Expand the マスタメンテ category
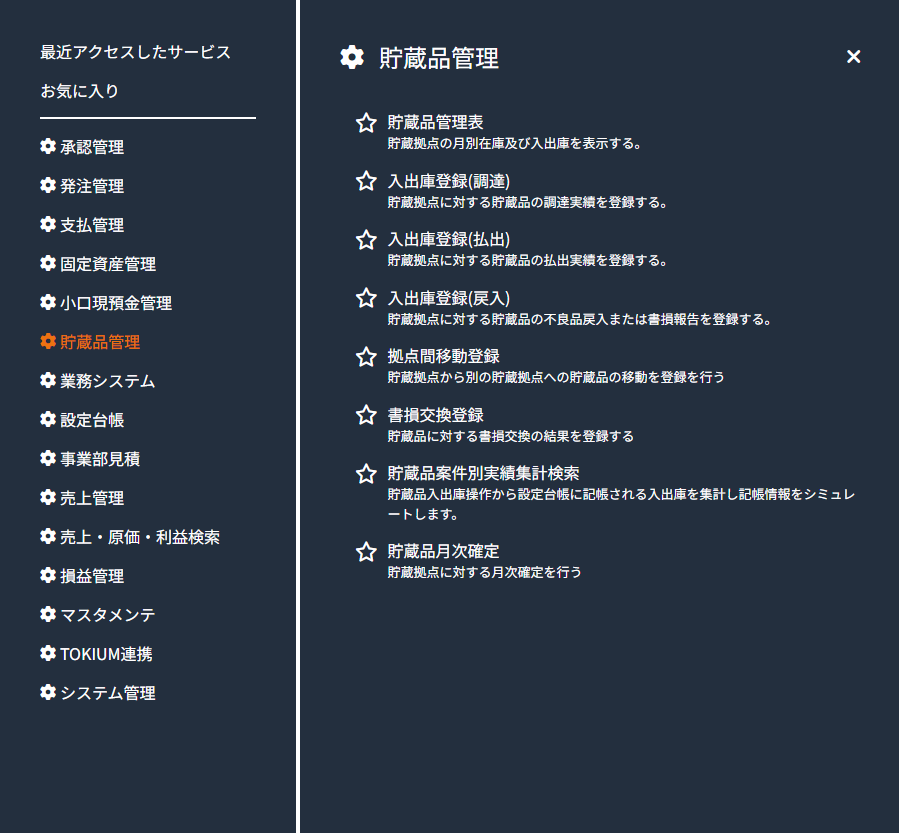899x833 pixels. click(x=108, y=615)
